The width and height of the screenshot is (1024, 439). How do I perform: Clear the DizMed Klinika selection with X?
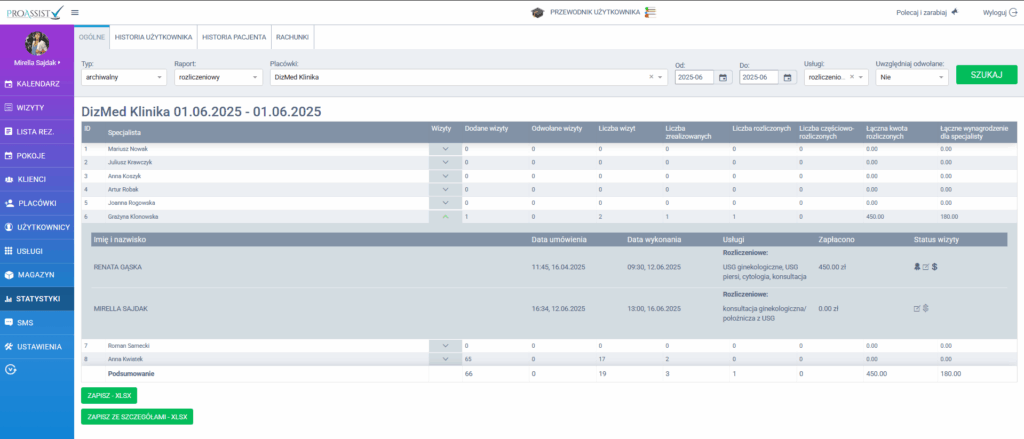coord(651,77)
